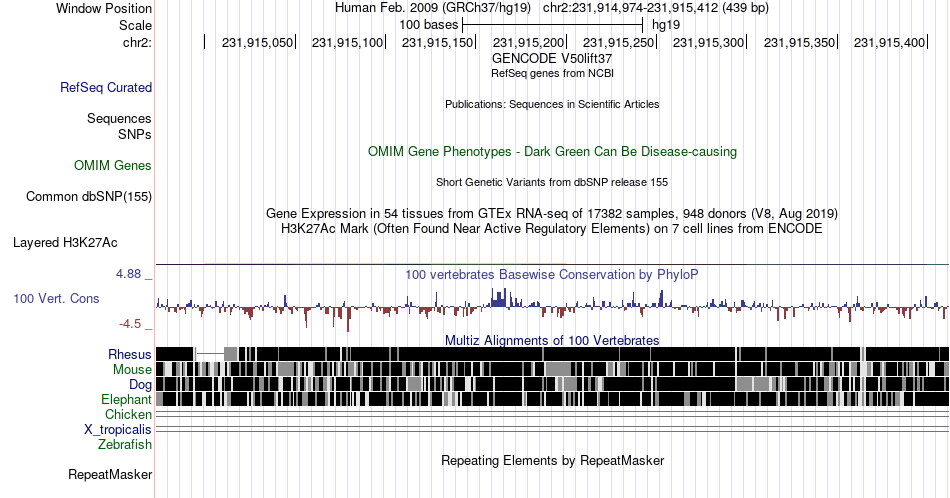Click the Mouse alignment species label

click(x=132, y=370)
